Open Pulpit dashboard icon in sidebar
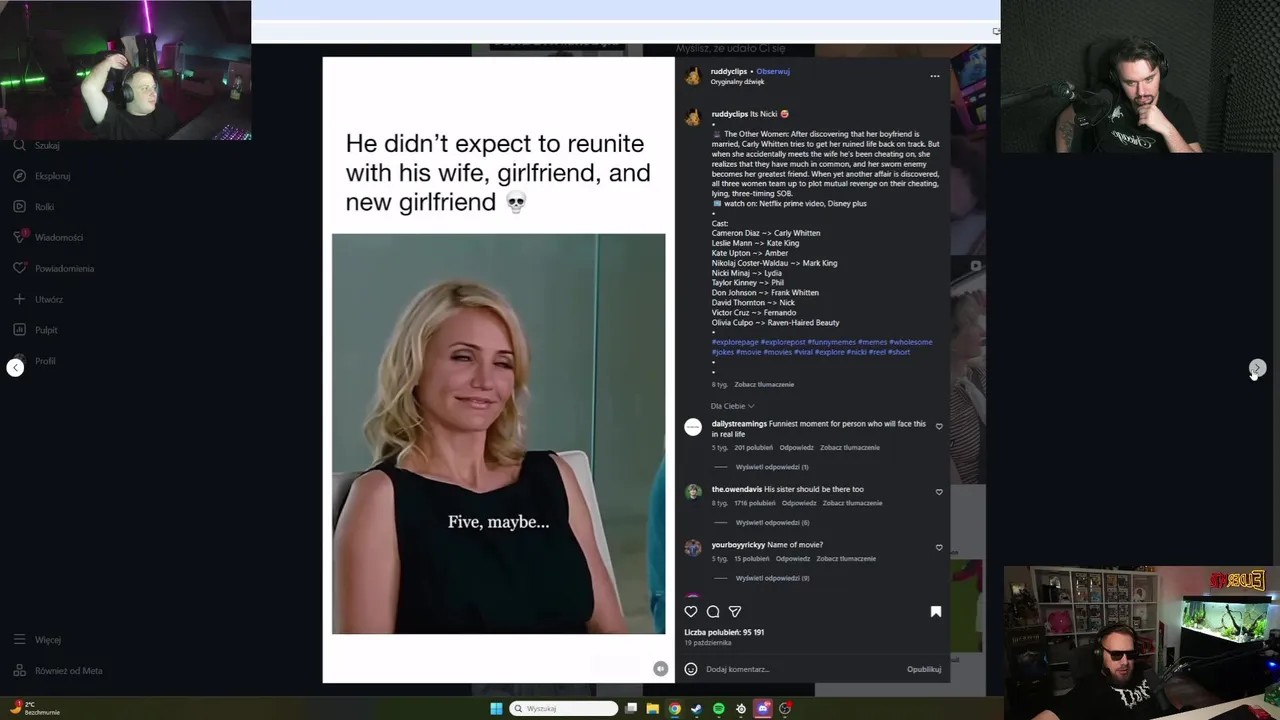1280x720 pixels. [x=19, y=330]
